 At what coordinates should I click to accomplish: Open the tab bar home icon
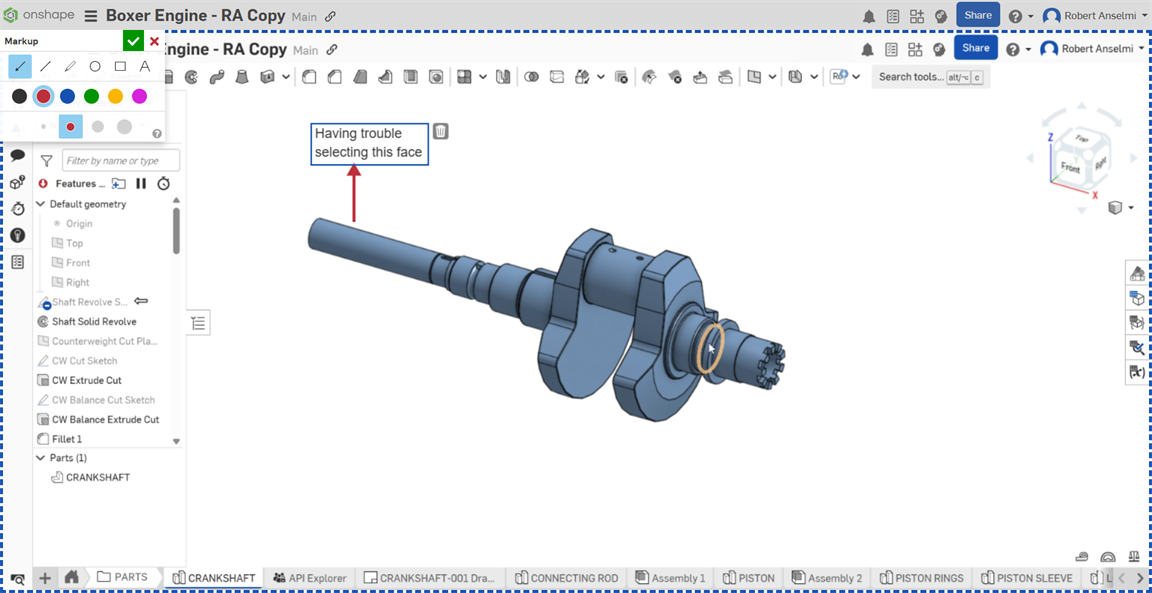click(x=71, y=578)
